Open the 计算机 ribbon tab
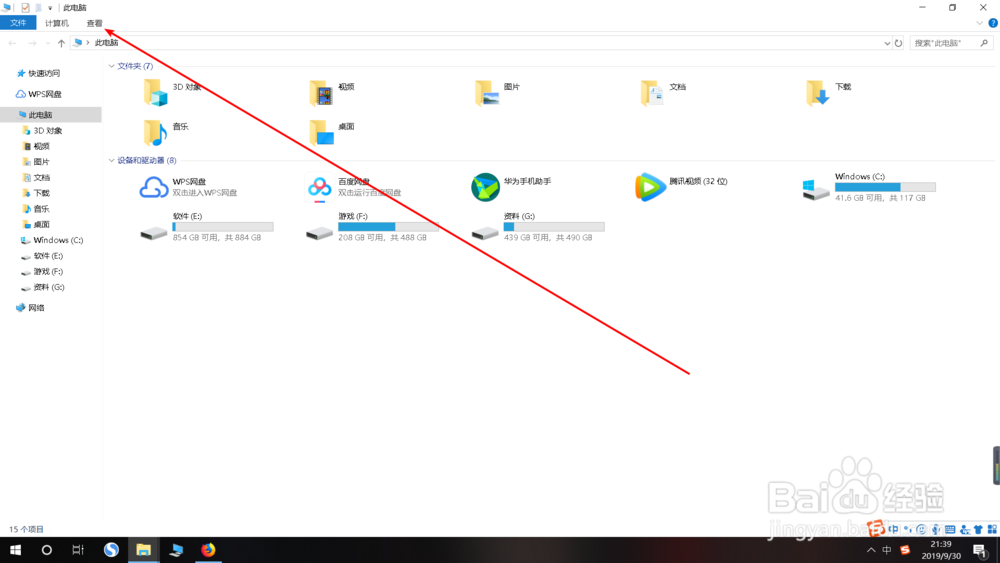 [57, 23]
